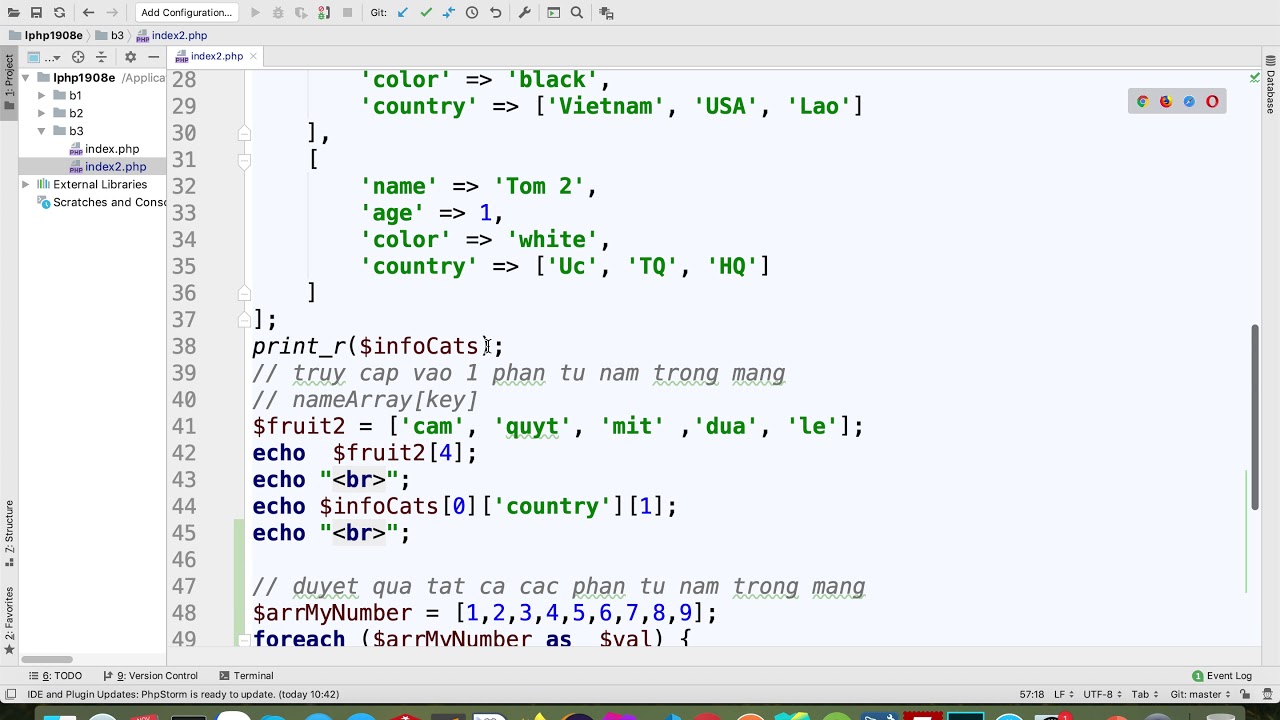This screenshot has height=720, width=1280.
Task: Click Git Commit green checkmark
Action: point(426,13)
